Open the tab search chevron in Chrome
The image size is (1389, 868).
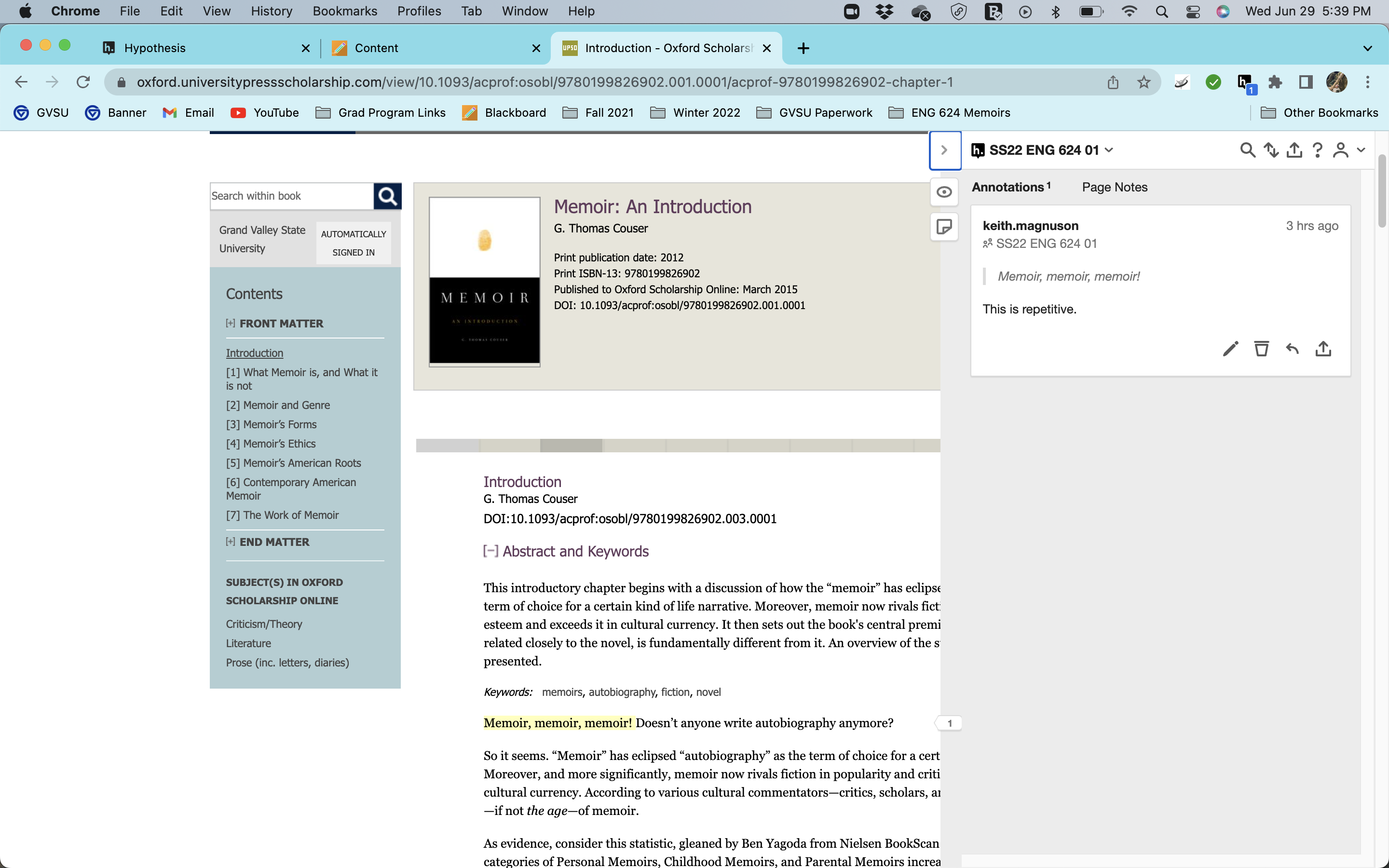(1367, 48)
